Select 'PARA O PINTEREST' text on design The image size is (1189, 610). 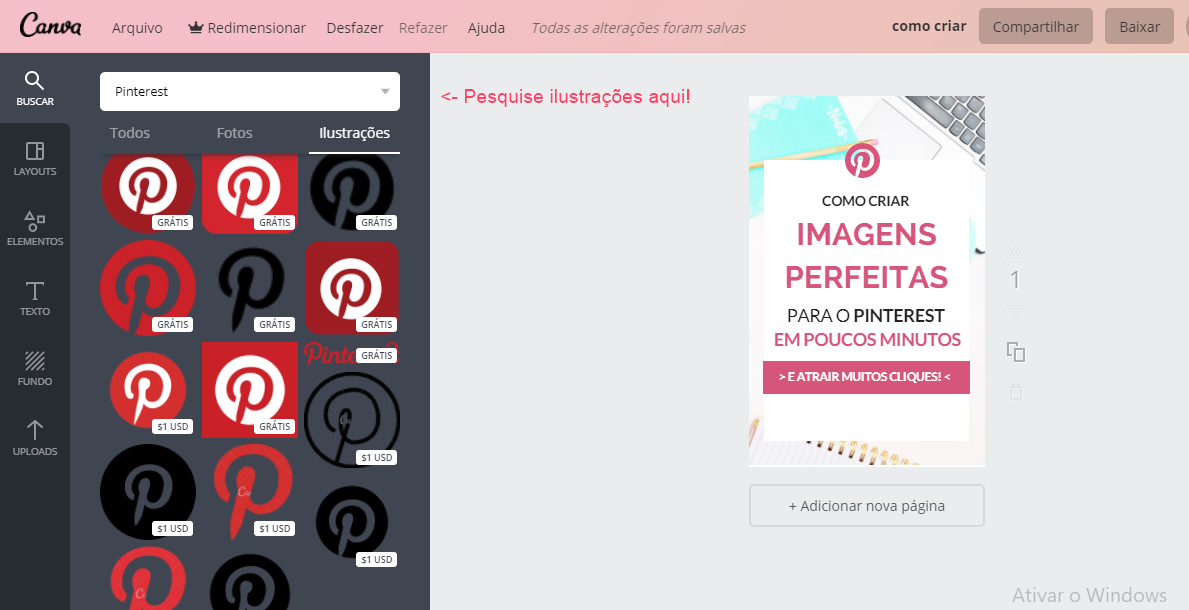tap(865, 315)
